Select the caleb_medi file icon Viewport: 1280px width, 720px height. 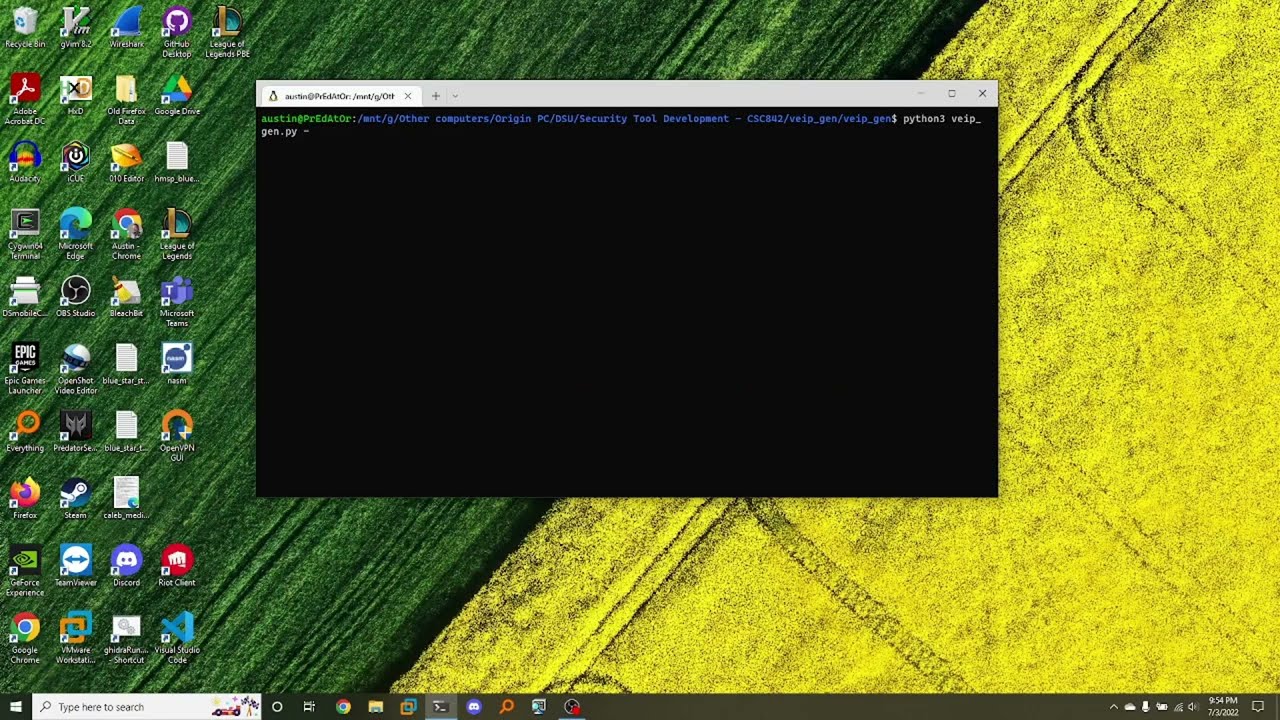pos(126,499)
